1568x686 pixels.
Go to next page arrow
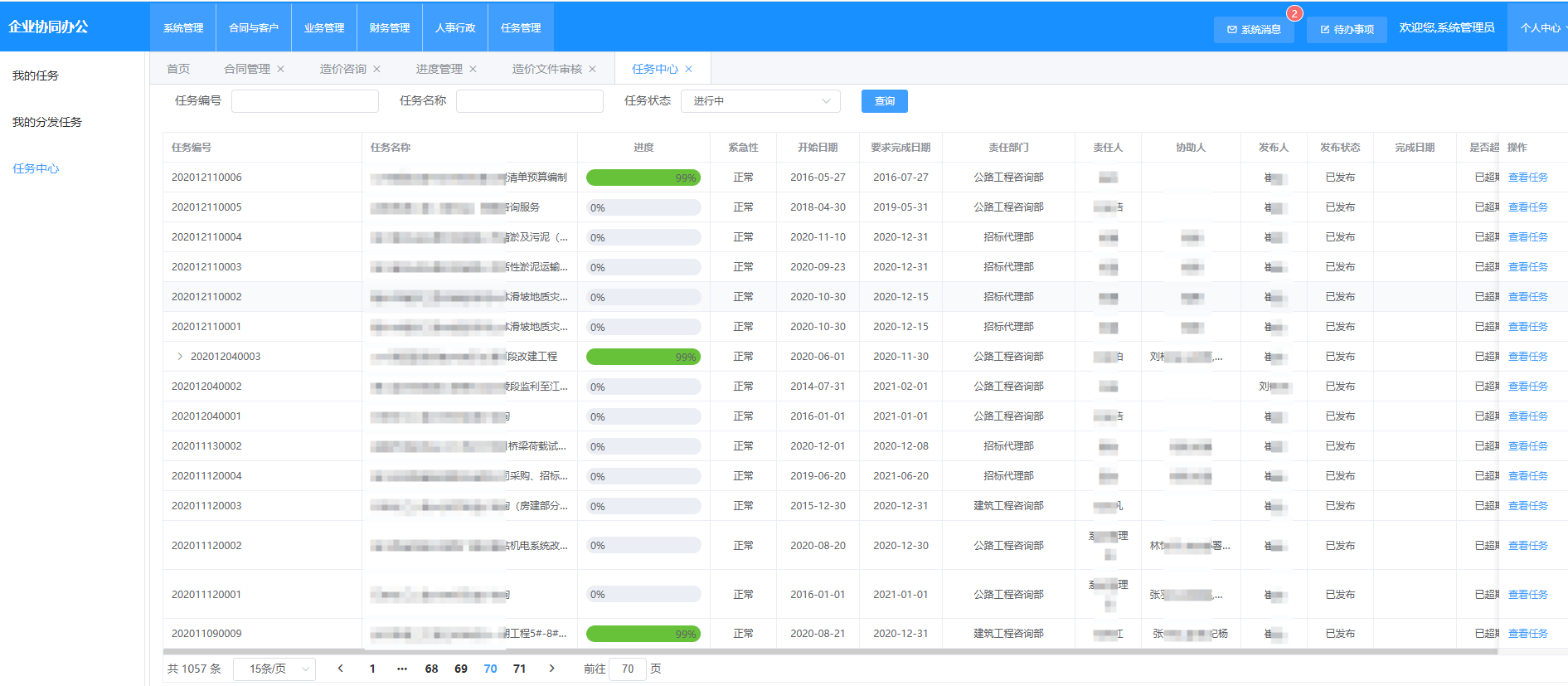point(551,669)
